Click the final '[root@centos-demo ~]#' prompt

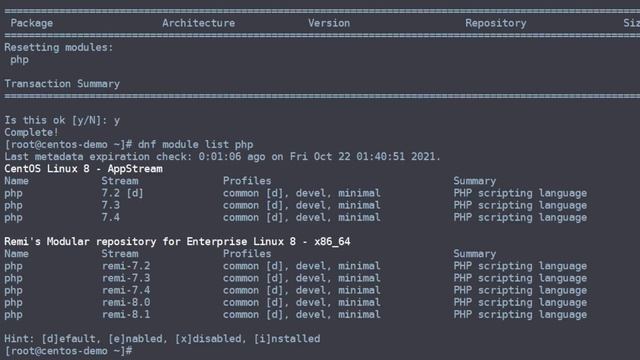tap(68, 351)
